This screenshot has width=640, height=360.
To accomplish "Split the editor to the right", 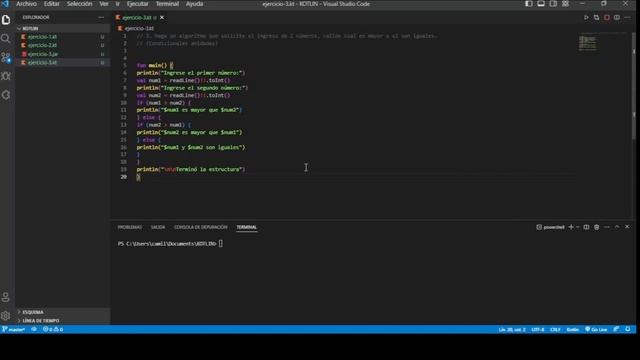I will click(x=617, y=18).
